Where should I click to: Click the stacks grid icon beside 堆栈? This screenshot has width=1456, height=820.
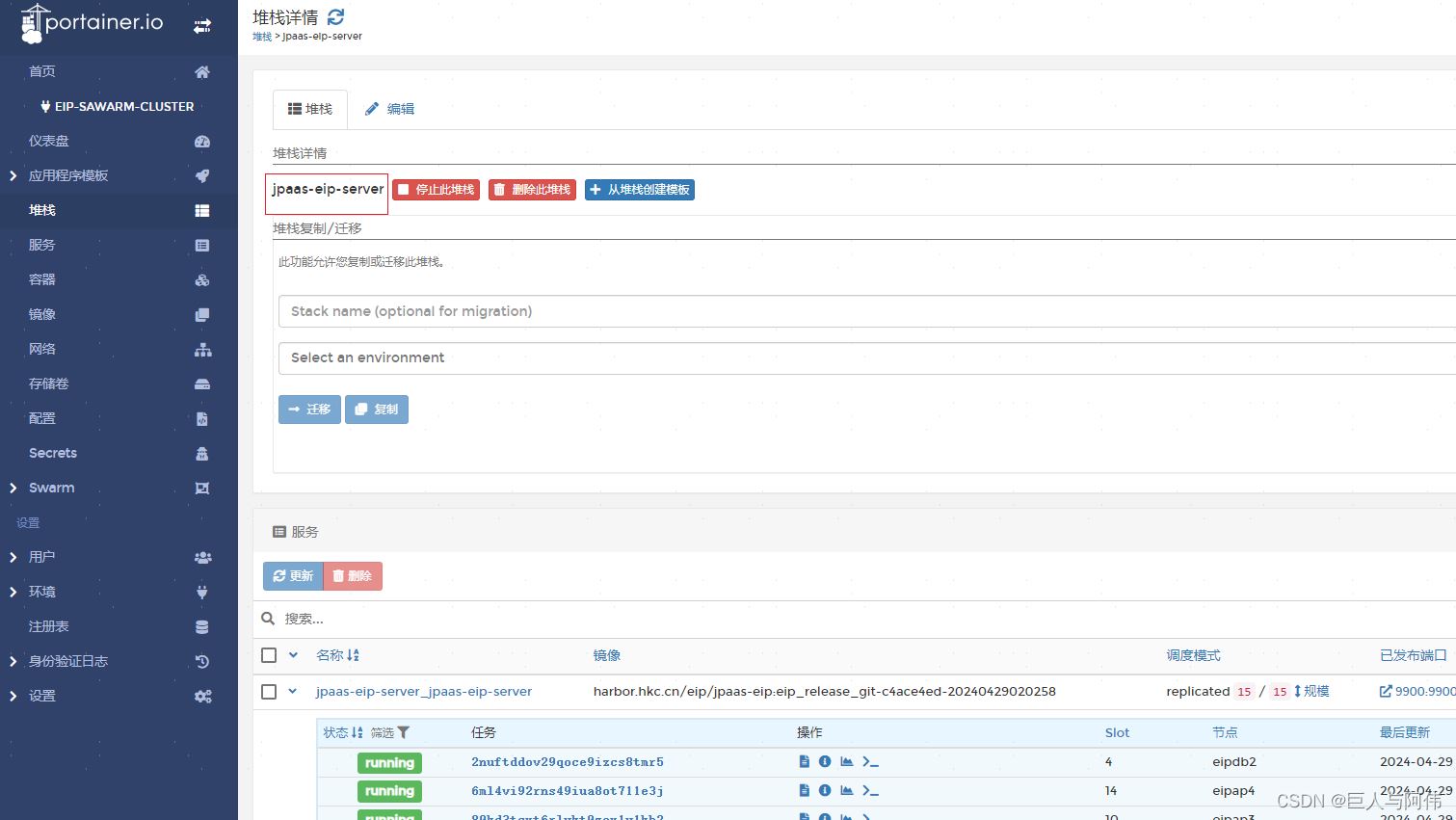coord(202,211)
